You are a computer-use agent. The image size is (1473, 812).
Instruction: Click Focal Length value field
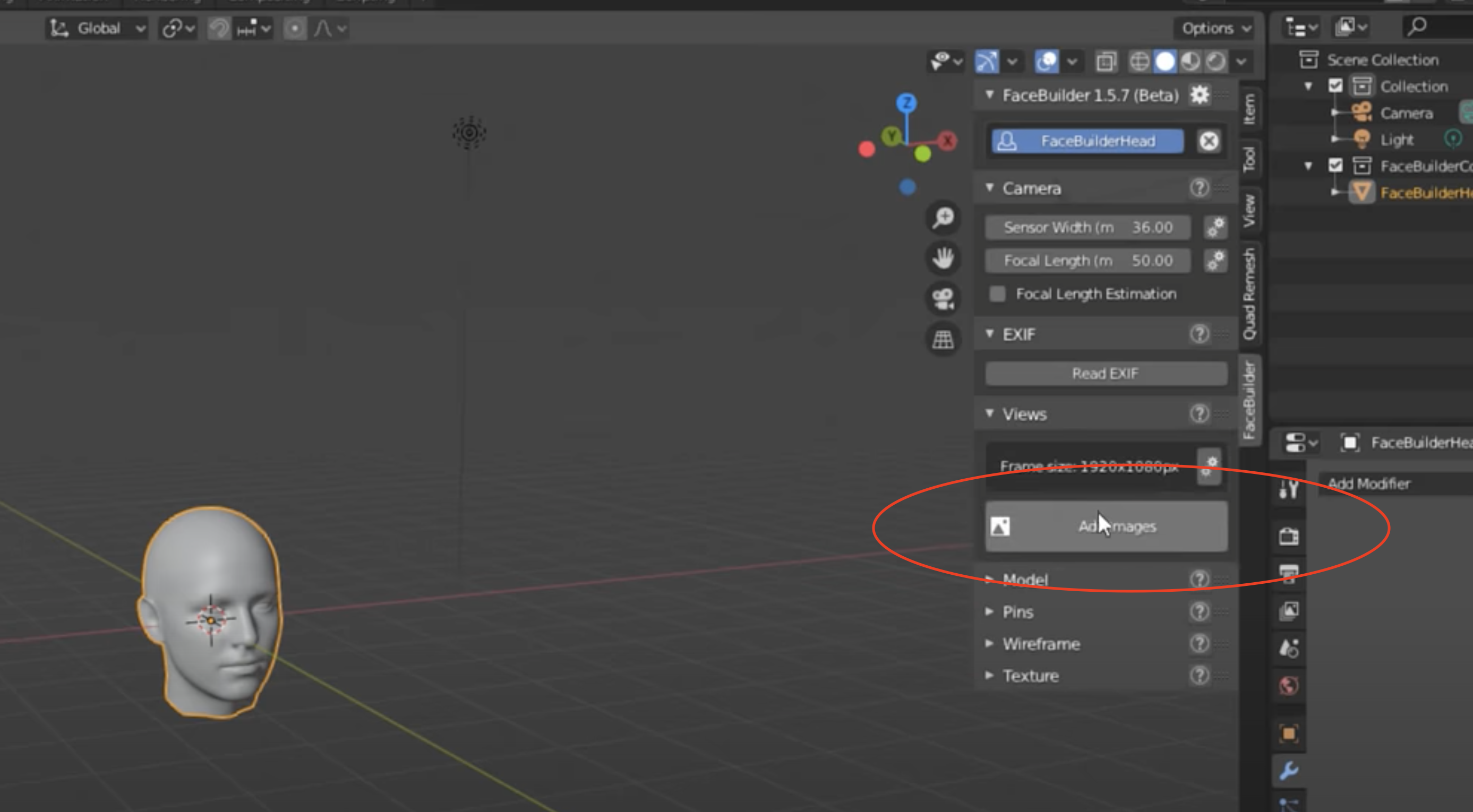(x=1087, y=261)
